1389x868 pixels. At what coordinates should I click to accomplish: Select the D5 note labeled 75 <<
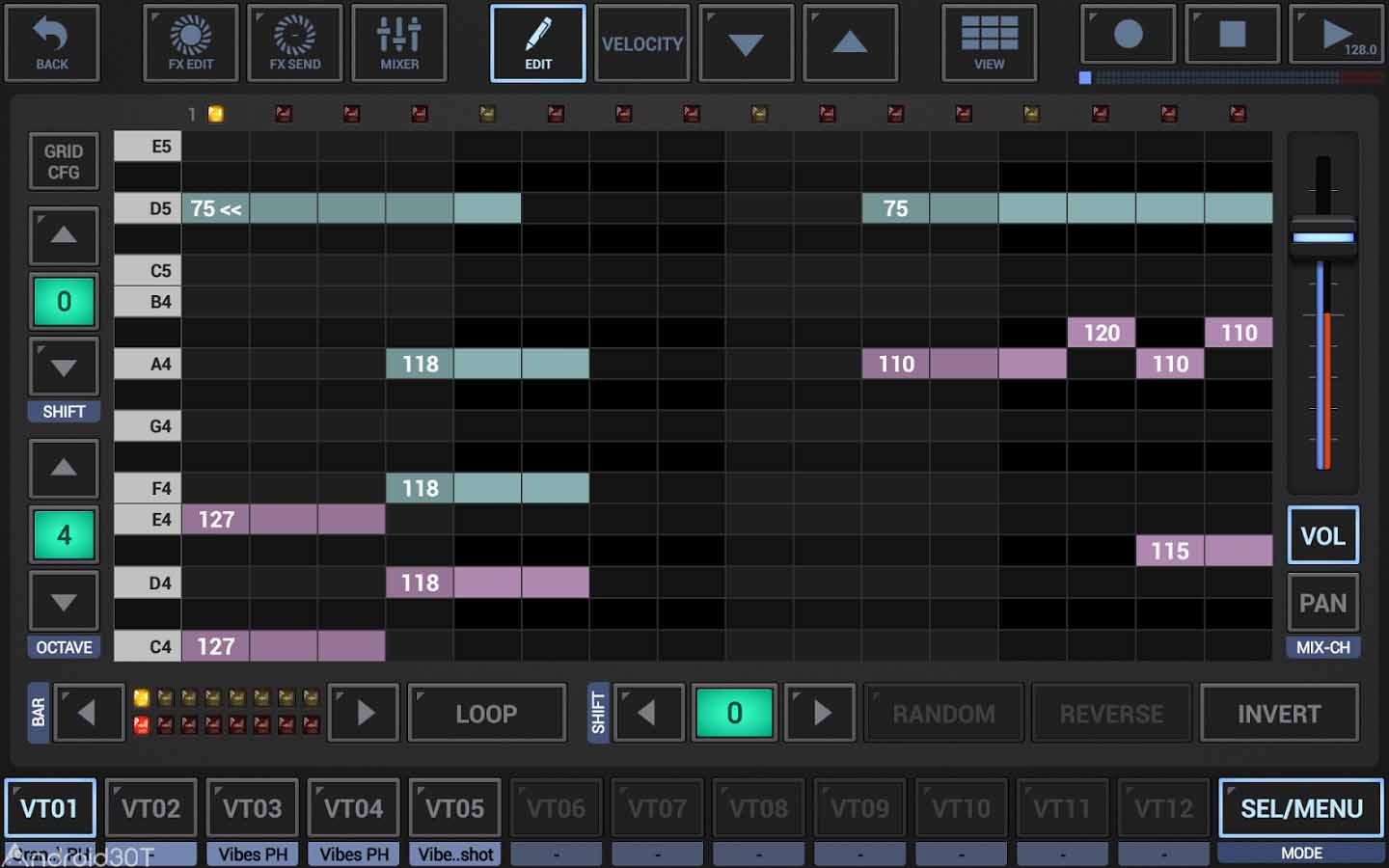(351, 208)
